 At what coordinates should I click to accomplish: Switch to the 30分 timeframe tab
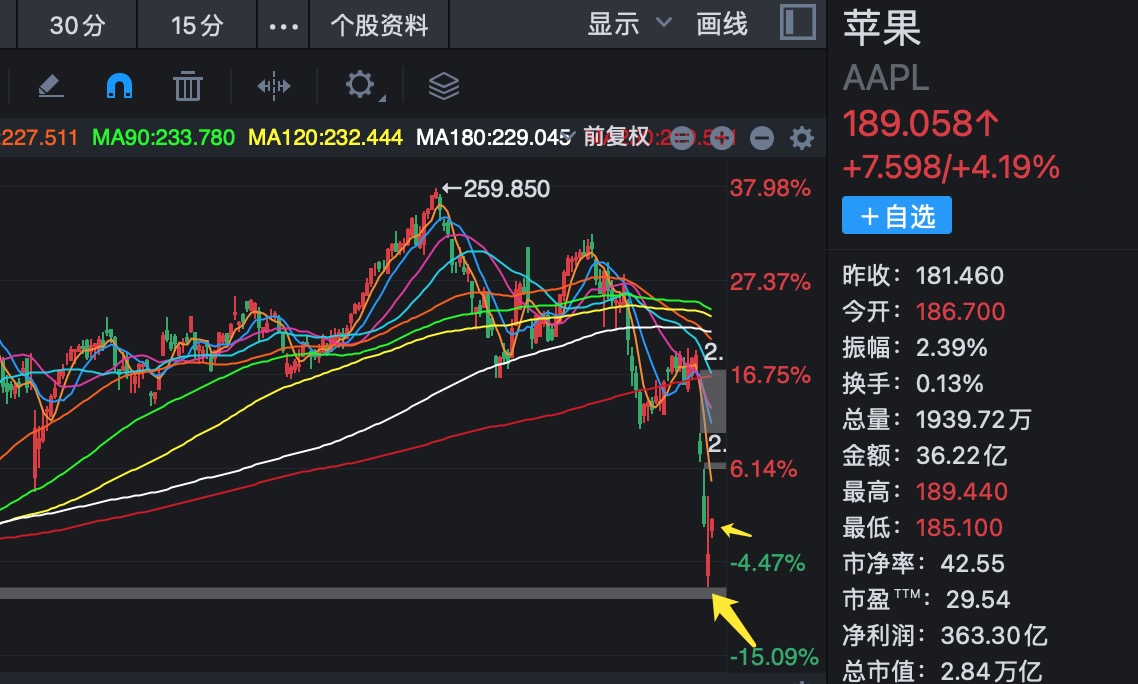[78, 25]
